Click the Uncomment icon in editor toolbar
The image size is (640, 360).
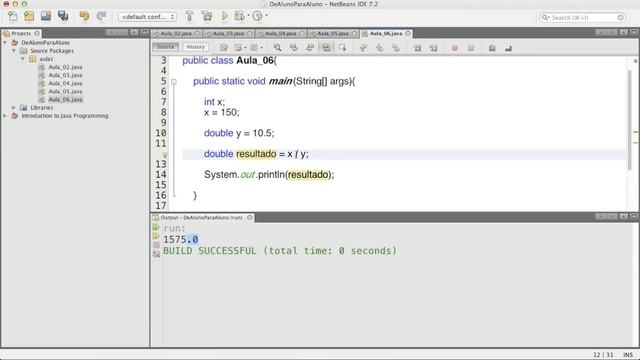coord(508,48)
